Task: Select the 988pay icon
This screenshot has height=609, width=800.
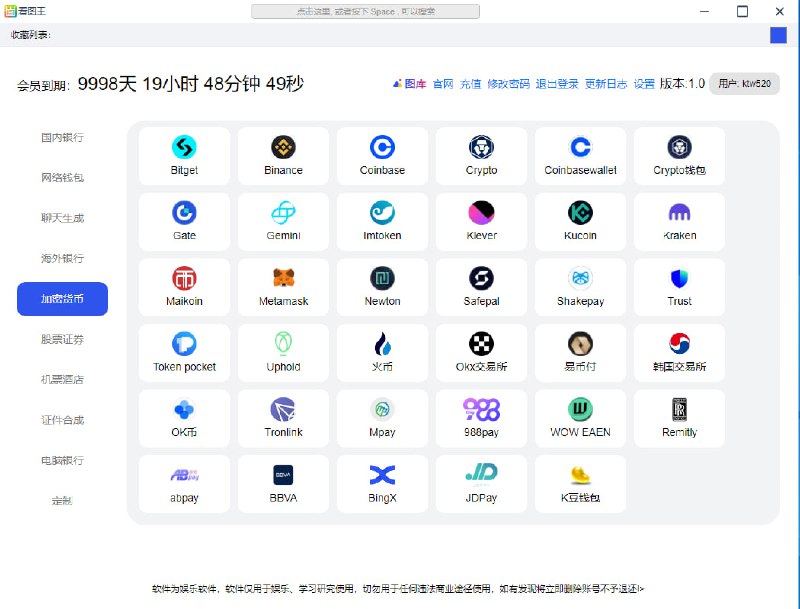Action: point(481,410)
